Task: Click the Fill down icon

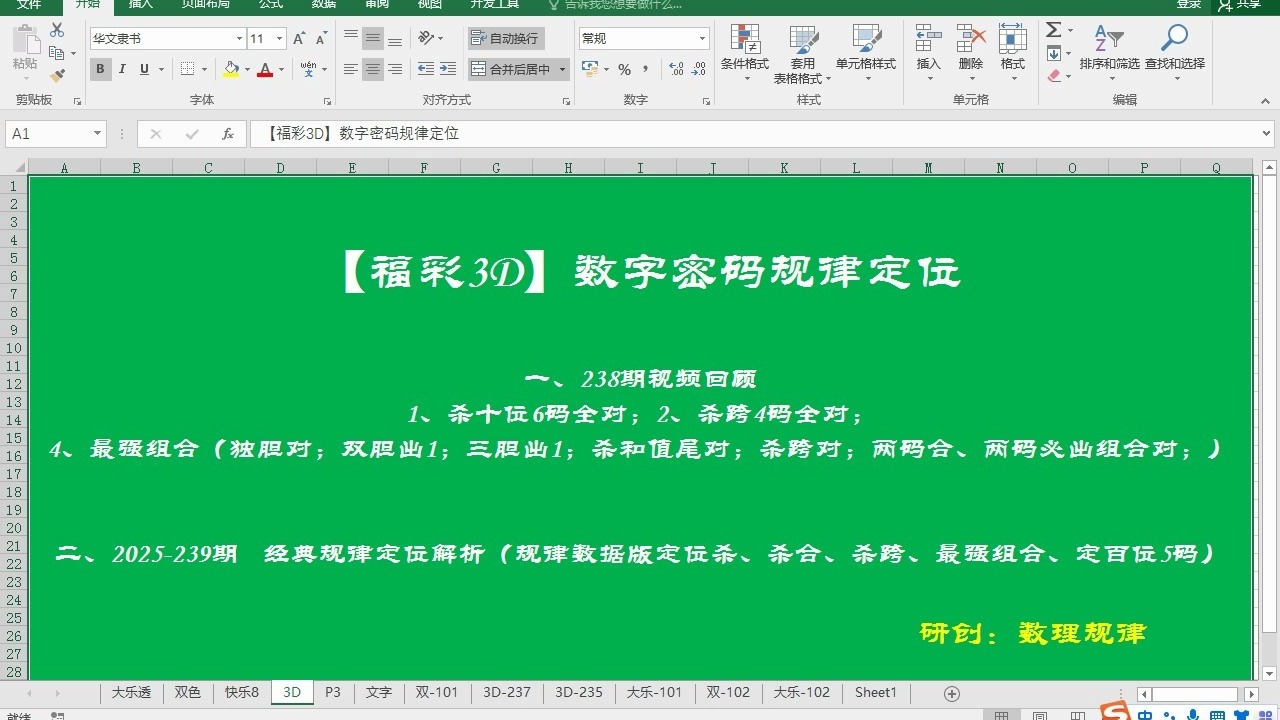Action: 1052,52
